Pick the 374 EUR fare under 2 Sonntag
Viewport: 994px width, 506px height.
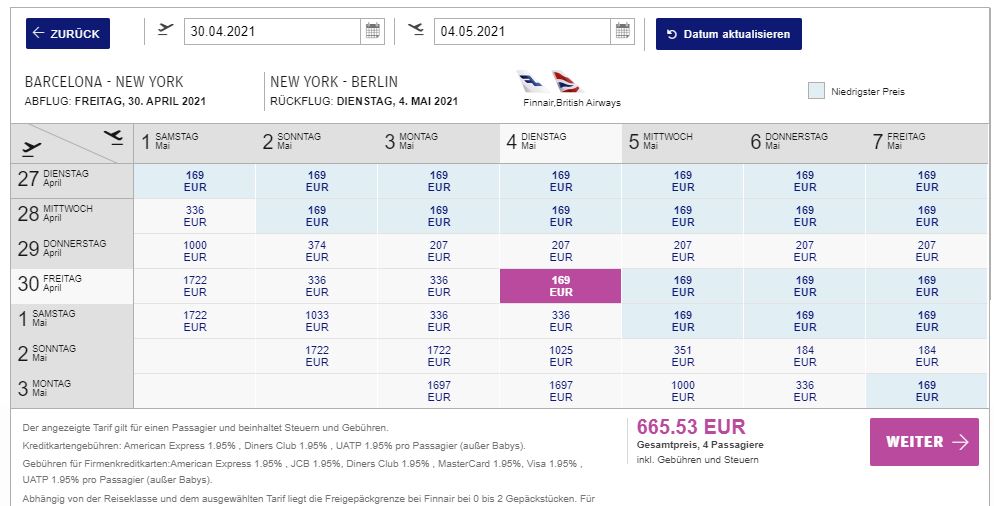coord(316,251)
